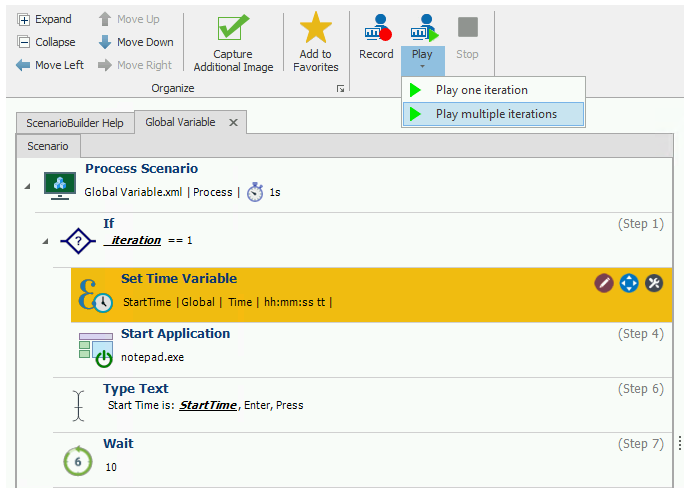This screenshot has height=492, width=688.
Task: Click the Move Right button
Action: click(x=134, y=65)
